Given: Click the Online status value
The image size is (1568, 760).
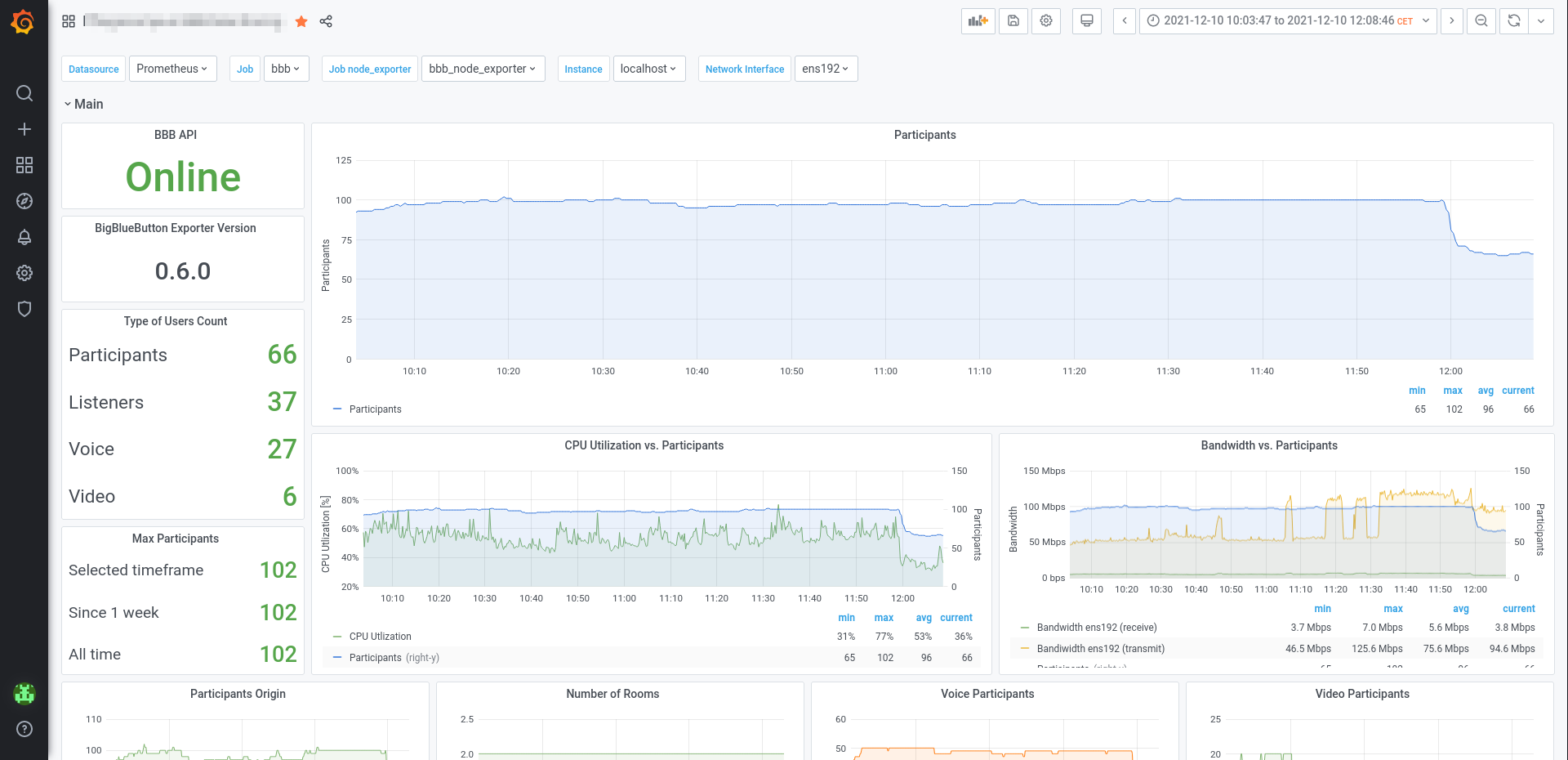Looking at the screenshot, I should click(x=183, y=177).
